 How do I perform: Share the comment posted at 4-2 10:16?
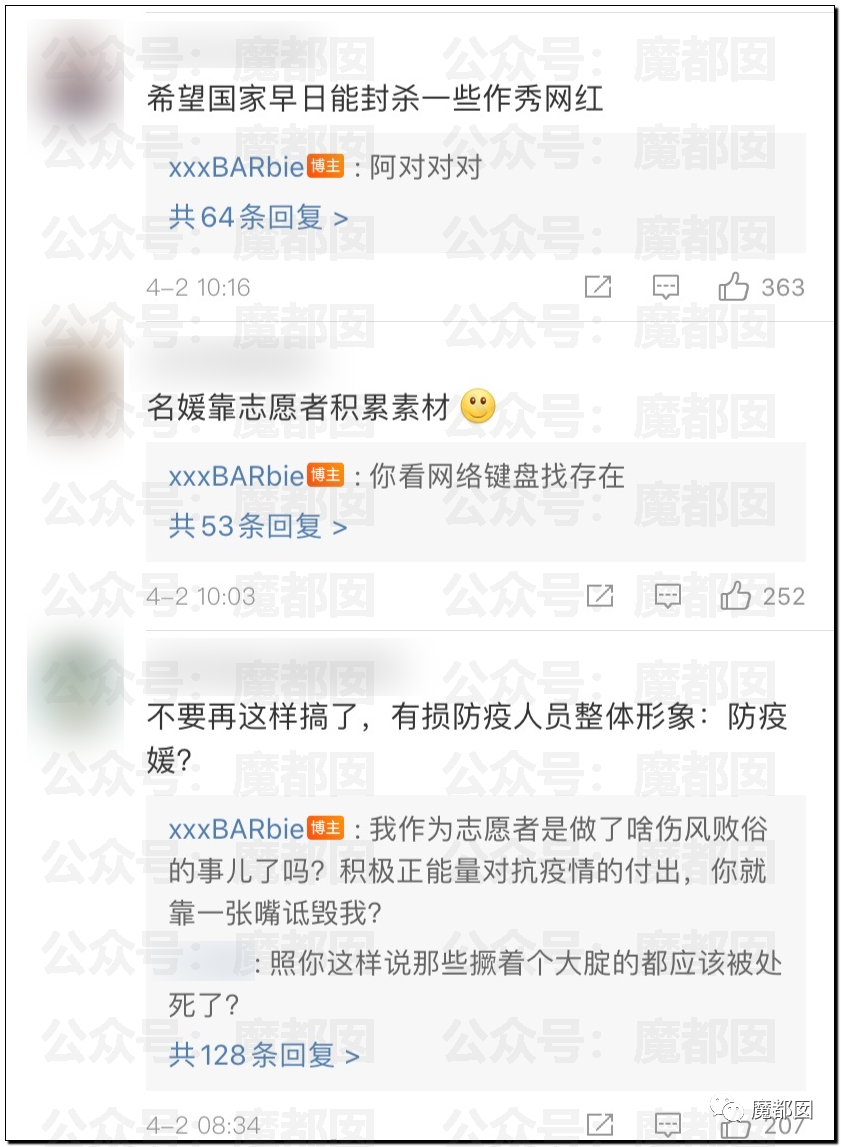pos(597,287)
